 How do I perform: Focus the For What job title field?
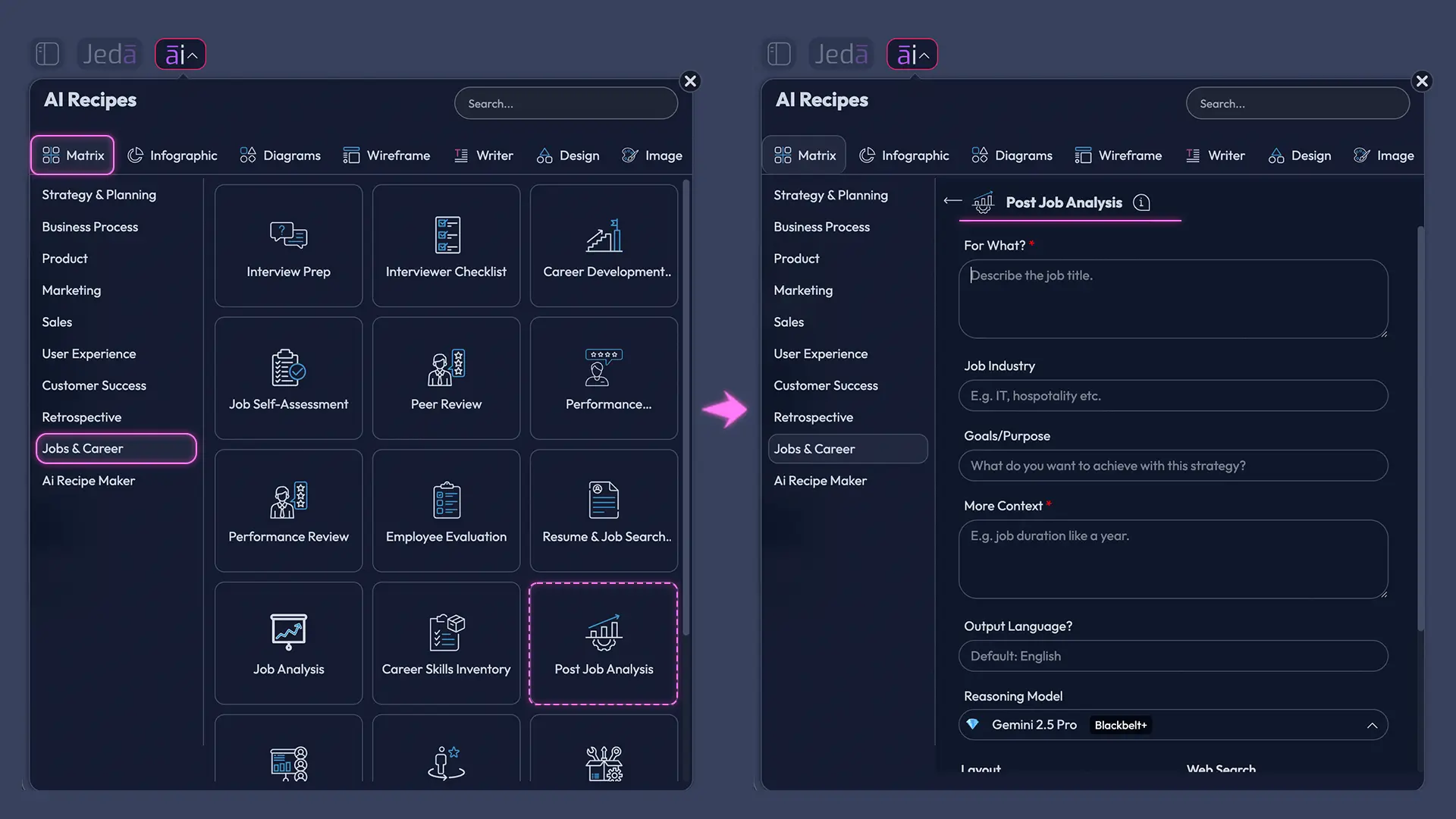pyautogui.click(x=1173, y=299)
